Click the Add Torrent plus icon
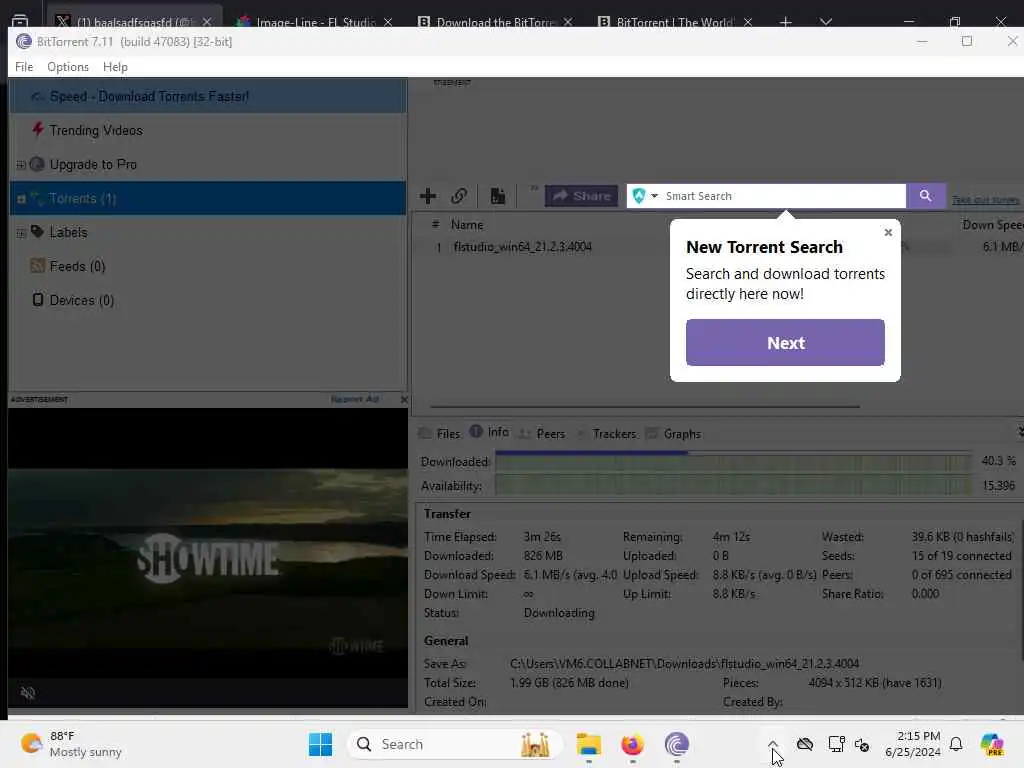 [428, 196]
